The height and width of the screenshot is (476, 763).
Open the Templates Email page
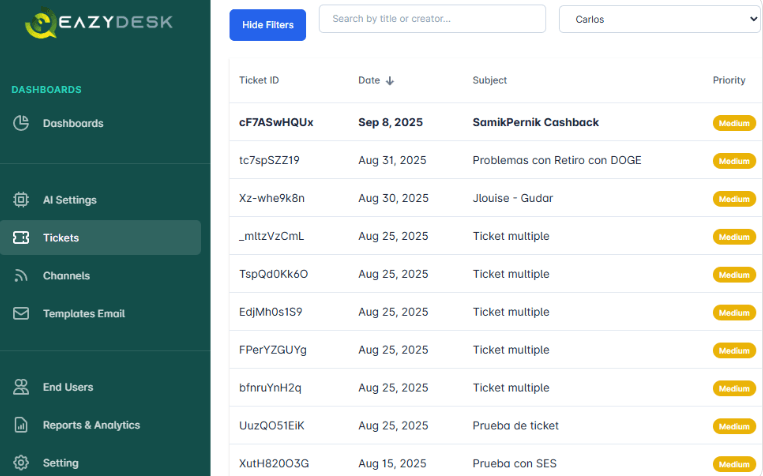tap(84, 313)
